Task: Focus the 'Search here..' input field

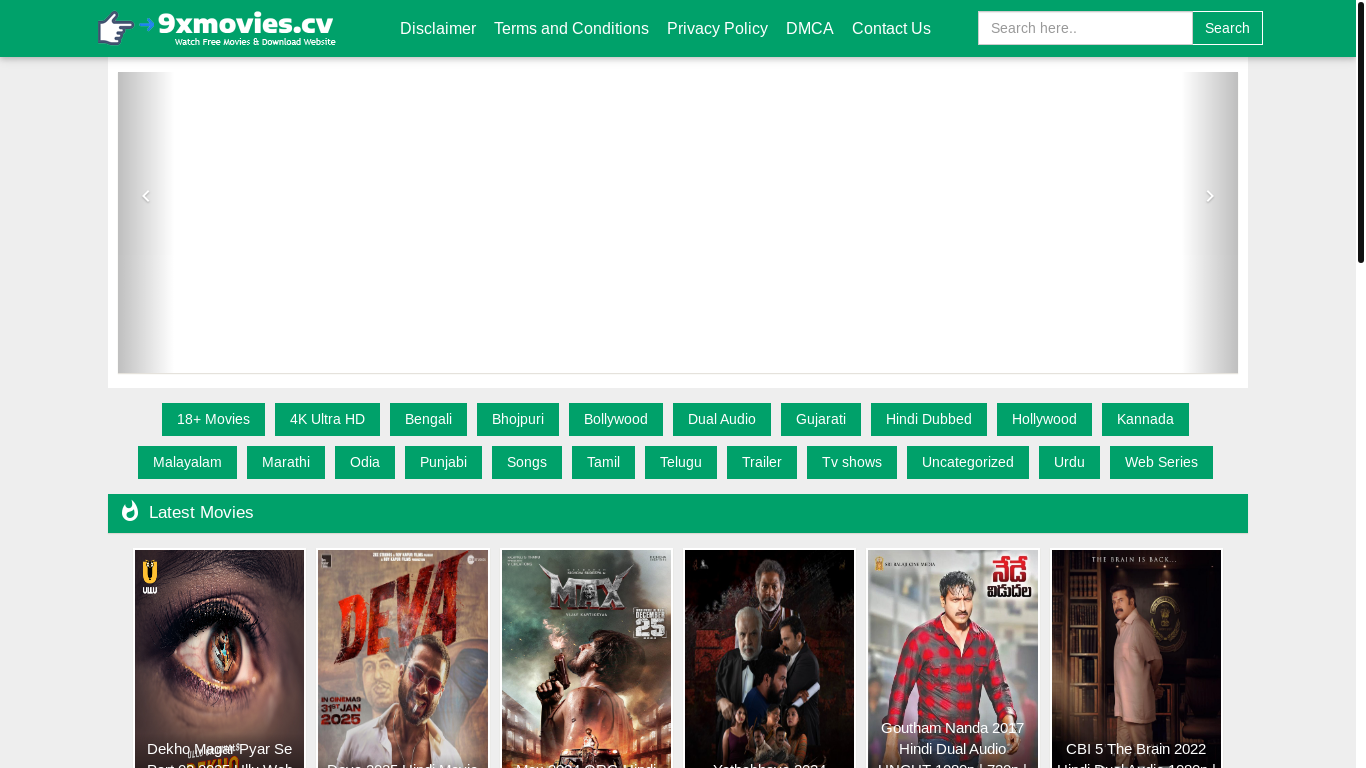Action: [x=1085, y=28]
